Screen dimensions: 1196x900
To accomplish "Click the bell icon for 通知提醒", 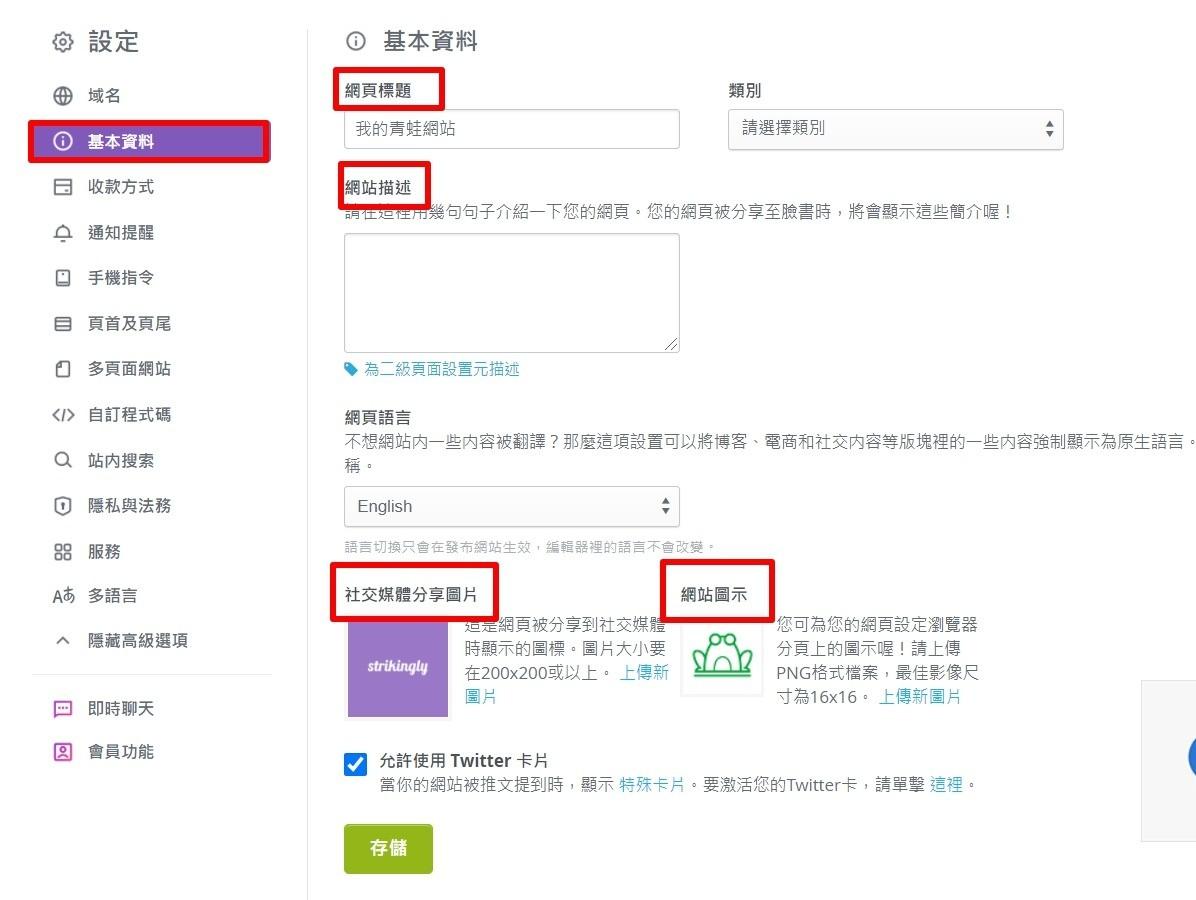I will point(63,233).
